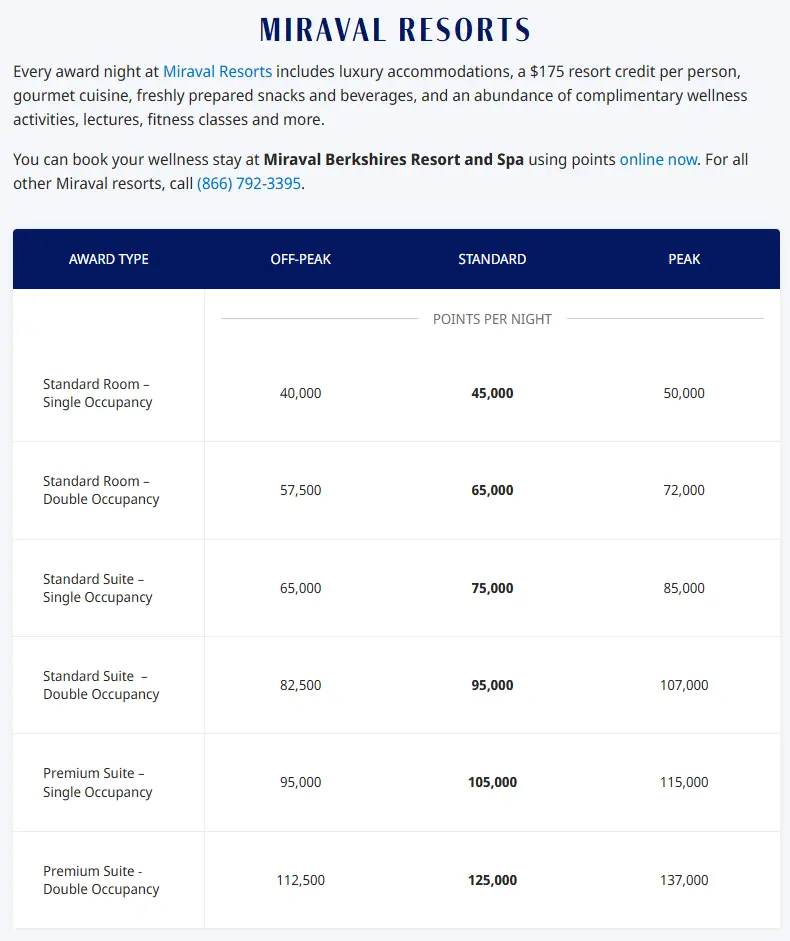Select the OFF-PEAK column header
The width and height of the screenshot is (790, 941).
(300, 259)
